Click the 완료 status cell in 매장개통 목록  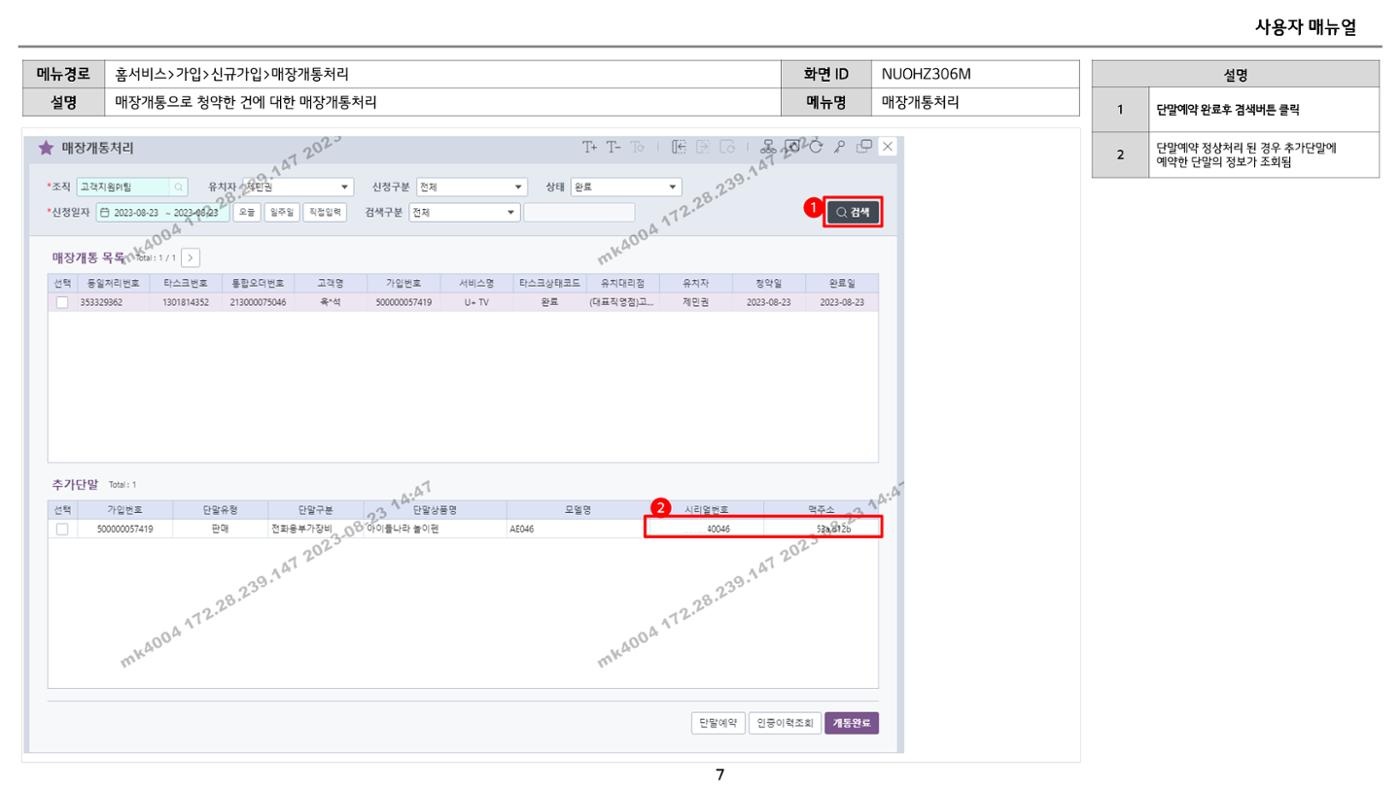click(549, 302)
